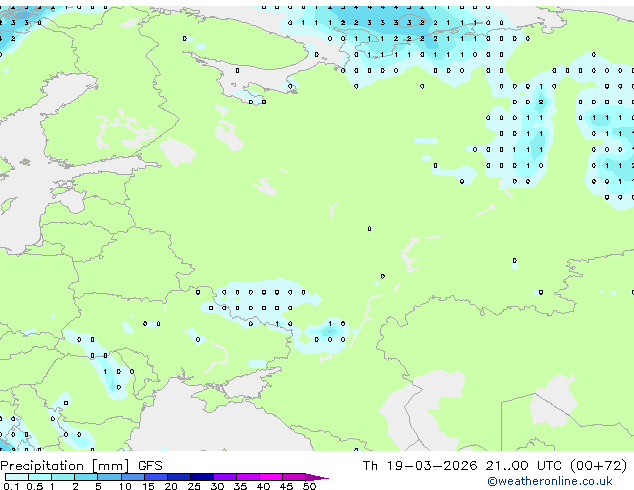Click the 20–25 mm legend color swatch
The width and height of the screenshot is (634, 490).
coord(179,477)
